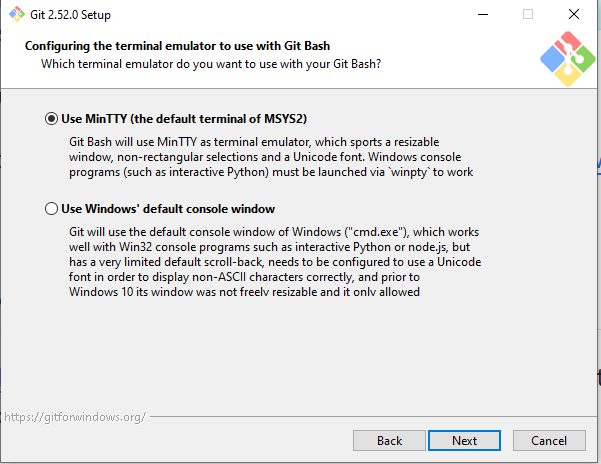Click the Git logo in header banner

567,59
